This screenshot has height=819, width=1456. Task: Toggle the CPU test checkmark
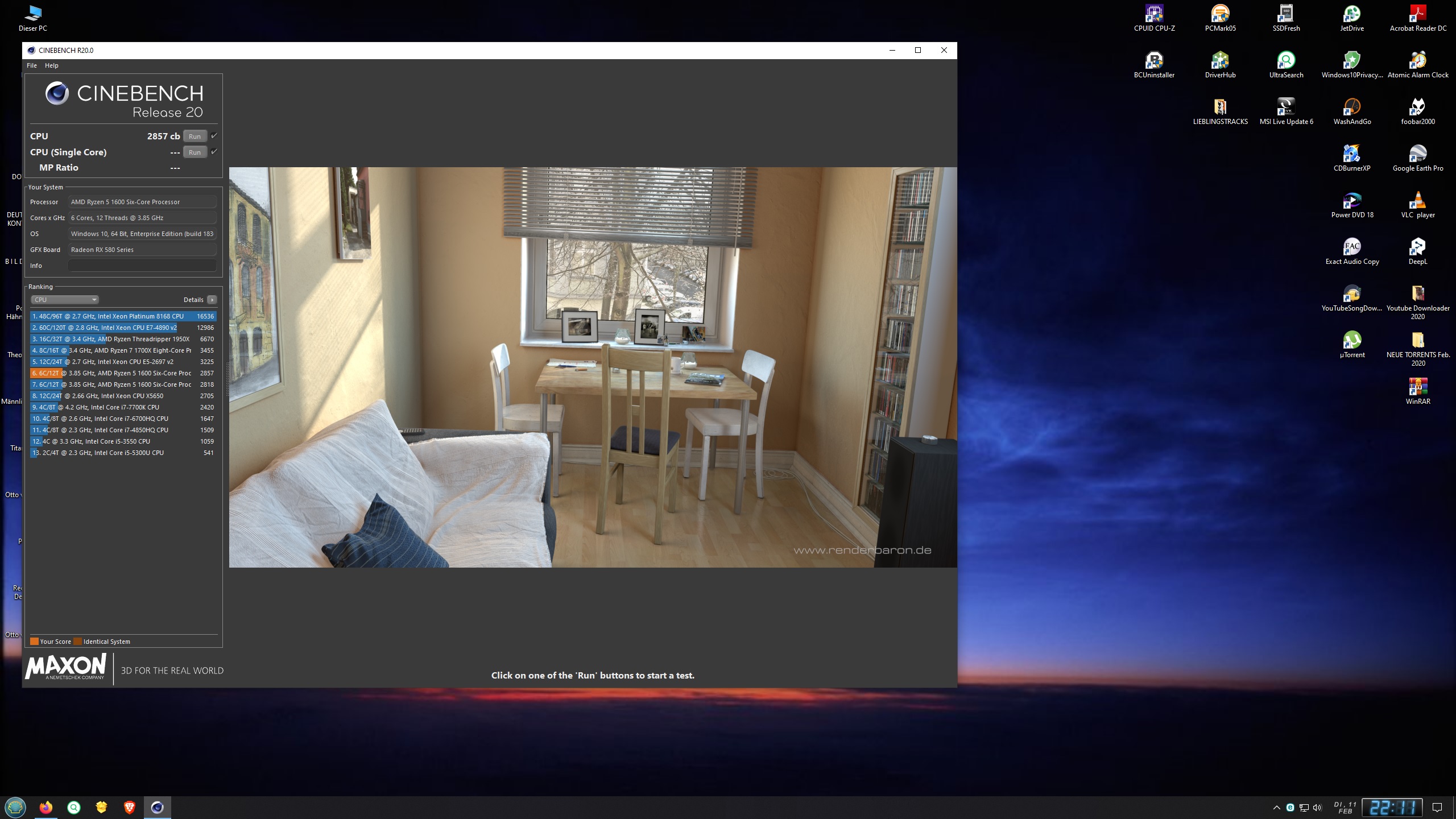pyautogui.click(x=214, y=136)
